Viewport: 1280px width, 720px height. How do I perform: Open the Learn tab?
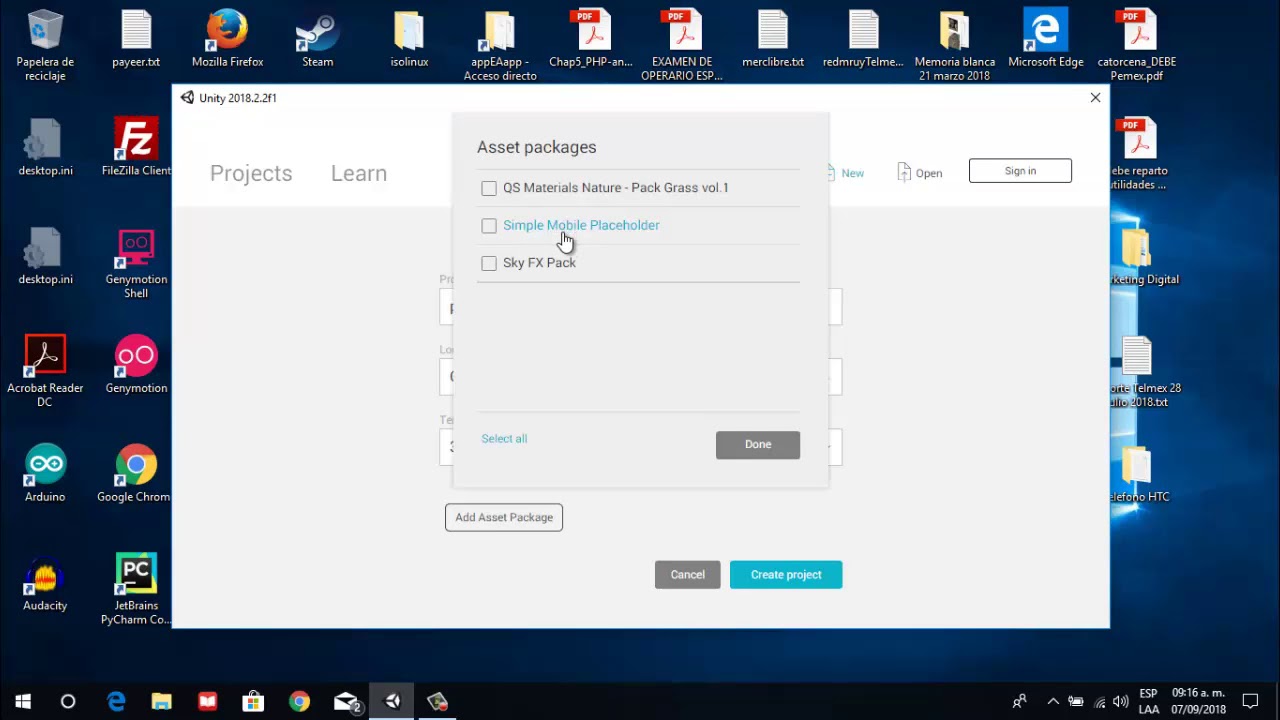pyautogui.click(x=359, y=173)
